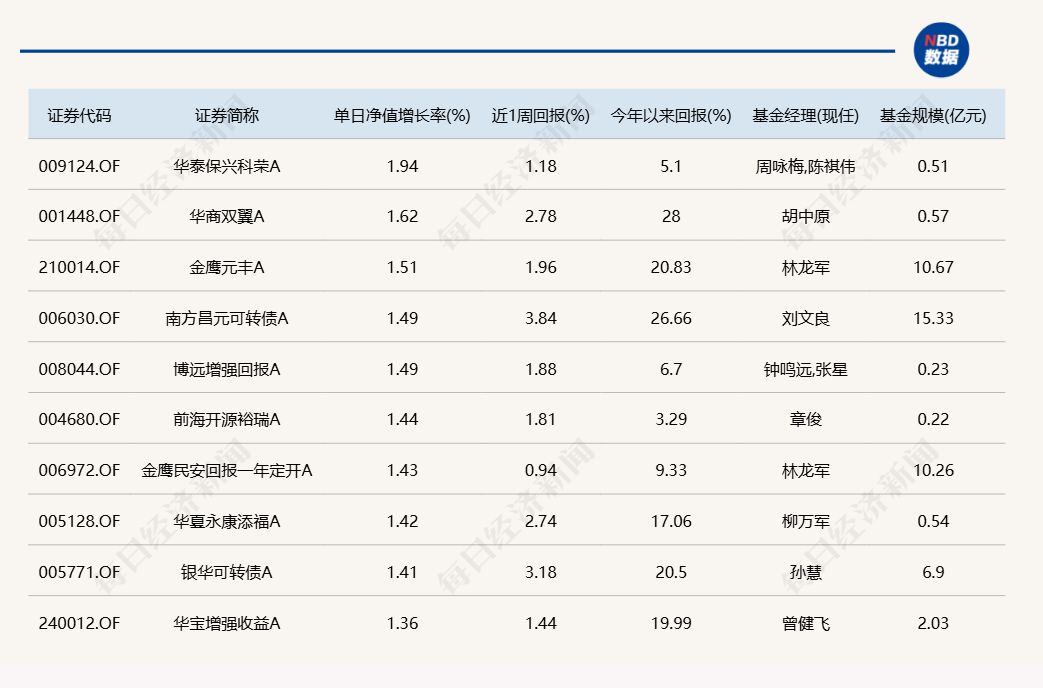This screenshot has width=1043, height=688.
Task: Select fund code 008044.OF
Action: pyautogui.click(x=79, y=369)
